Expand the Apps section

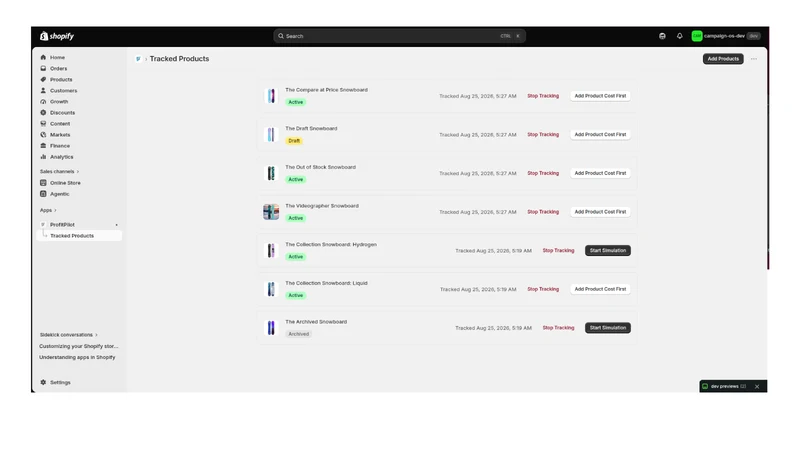tap(48, 210)
